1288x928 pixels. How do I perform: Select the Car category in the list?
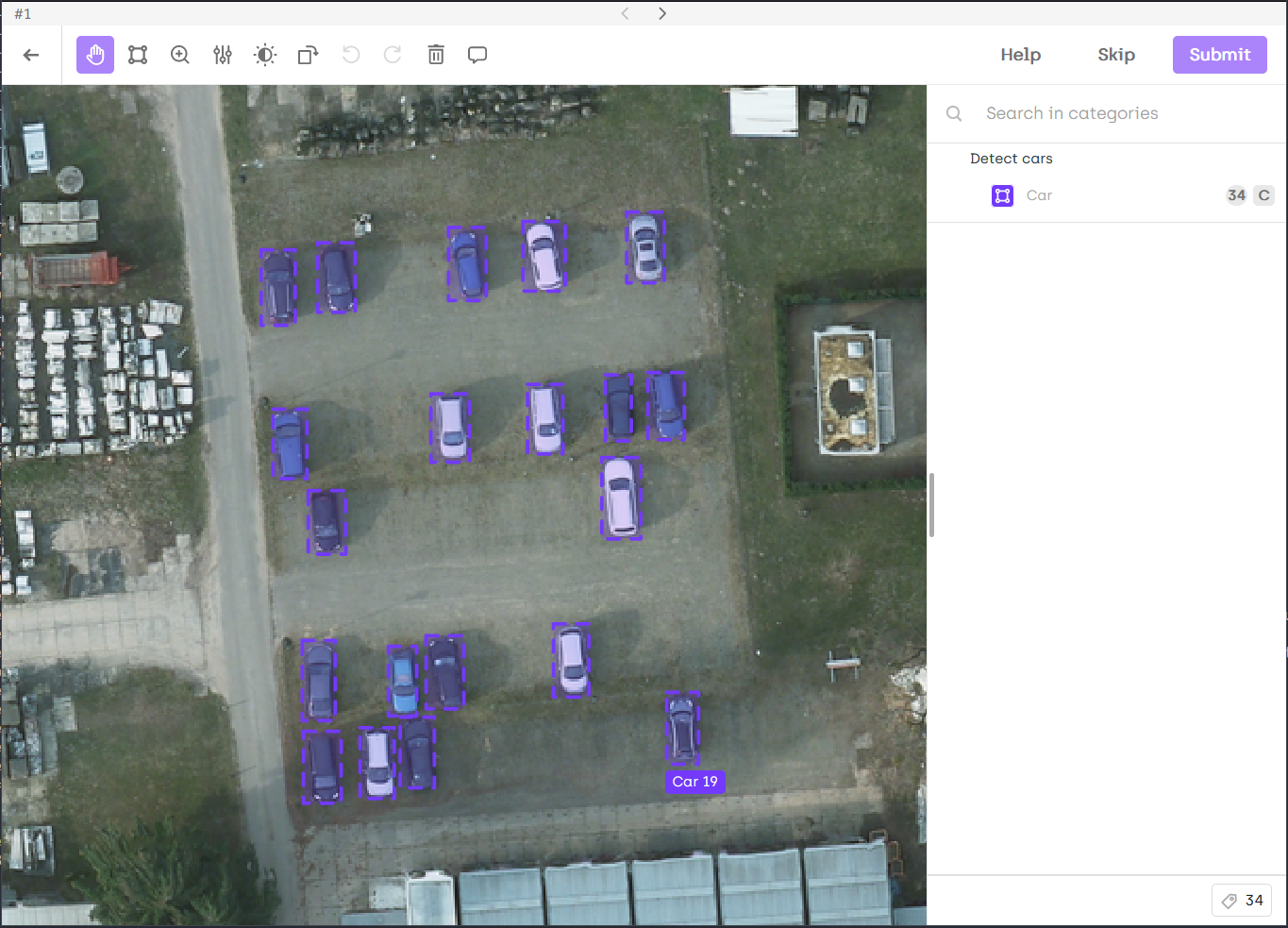1039,195
